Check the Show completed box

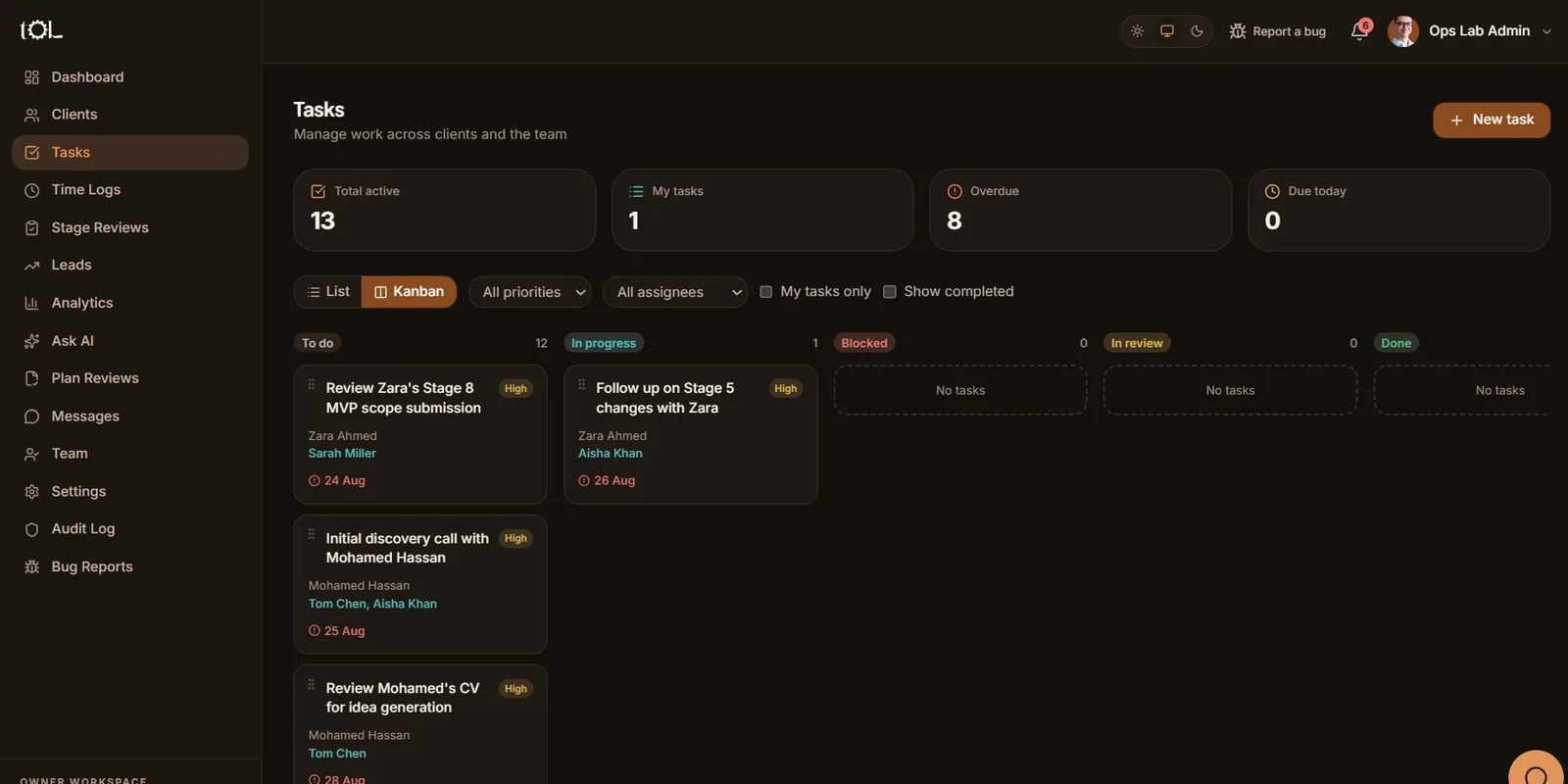pyautogui.click(x=890, y=292)
